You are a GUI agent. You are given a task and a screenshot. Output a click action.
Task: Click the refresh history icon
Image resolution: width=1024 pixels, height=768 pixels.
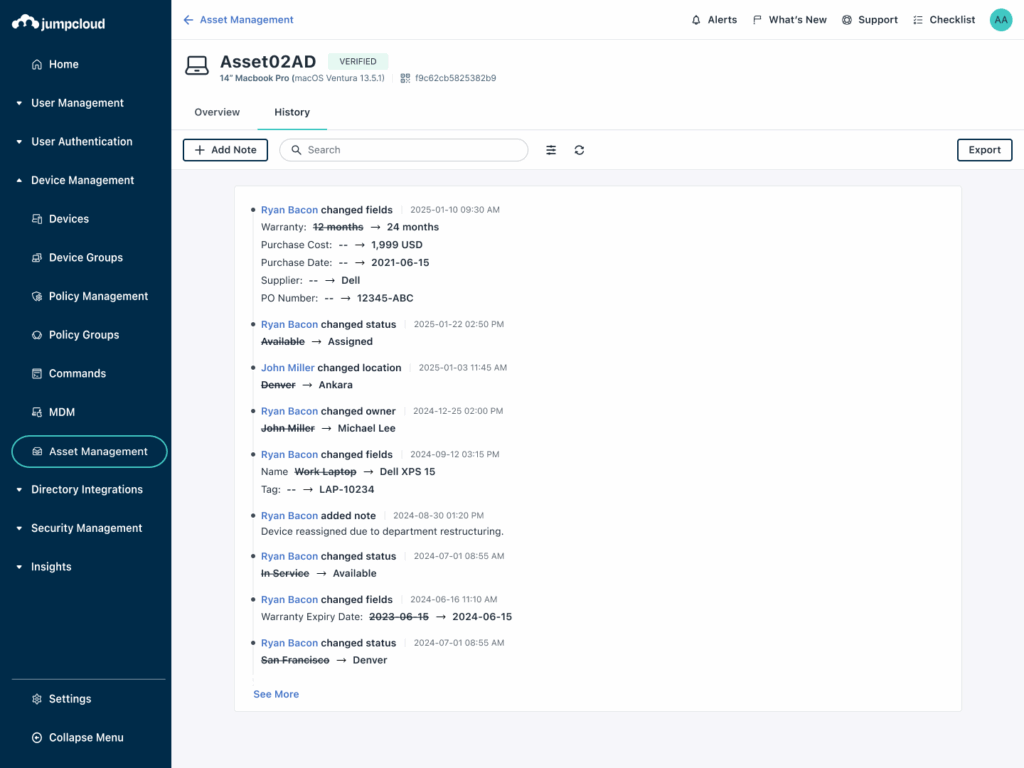click(x=579, y=150)
